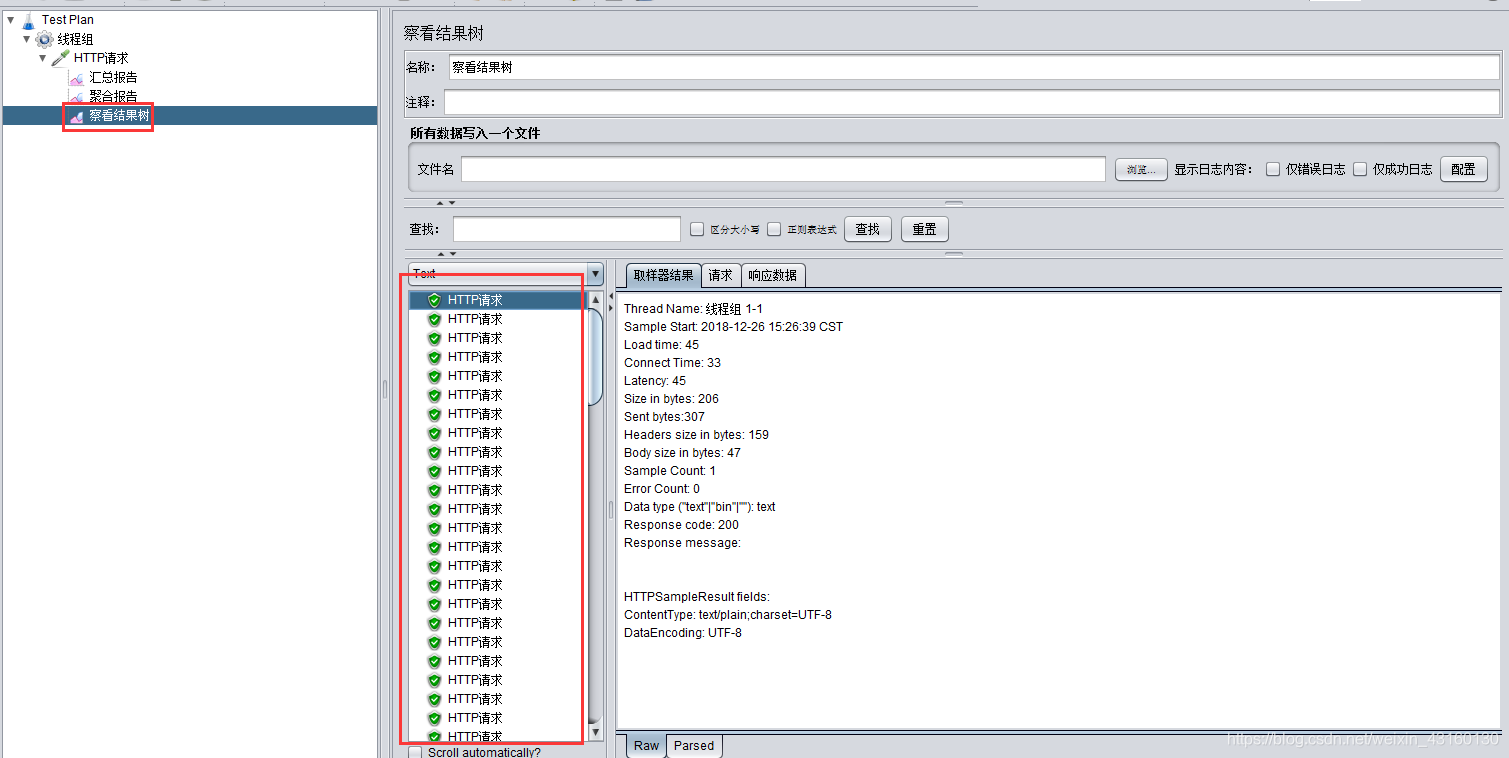
Task: Click results list scrollbar down arrow
Action: (x=596, y=733)
